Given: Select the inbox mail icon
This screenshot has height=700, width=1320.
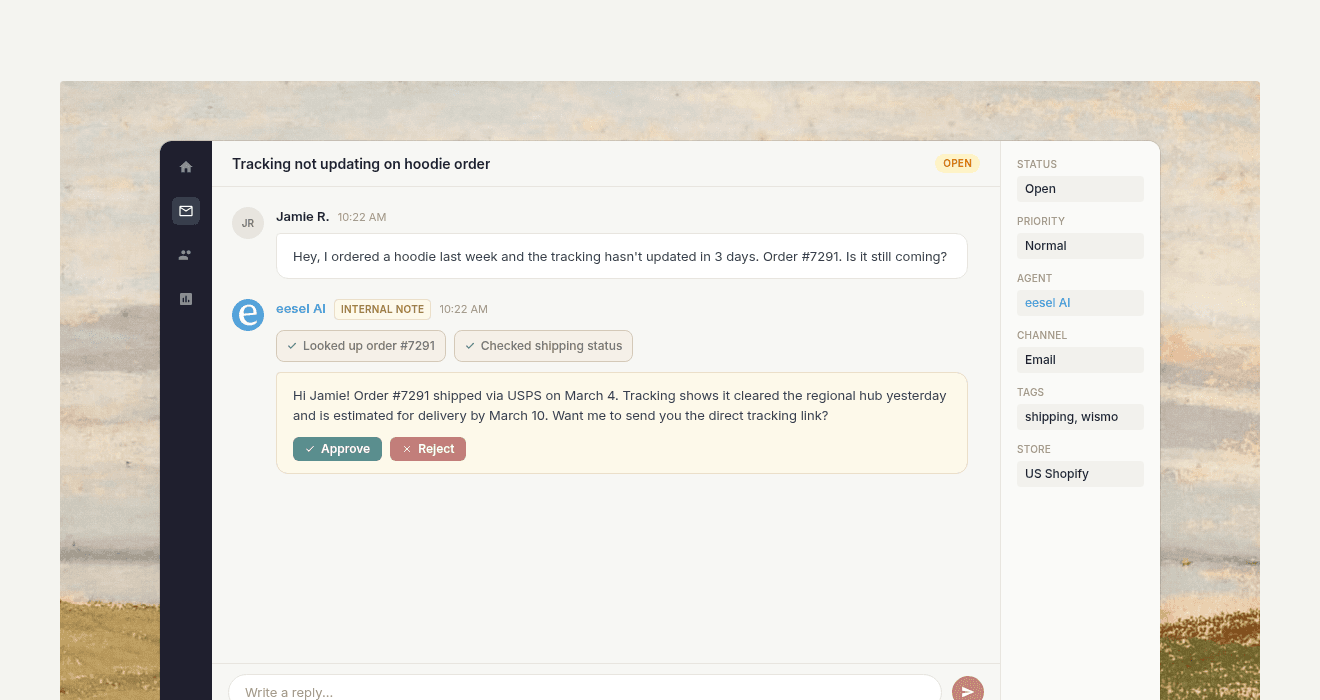Looking at the screenshot, I should [x=186, y=211].
